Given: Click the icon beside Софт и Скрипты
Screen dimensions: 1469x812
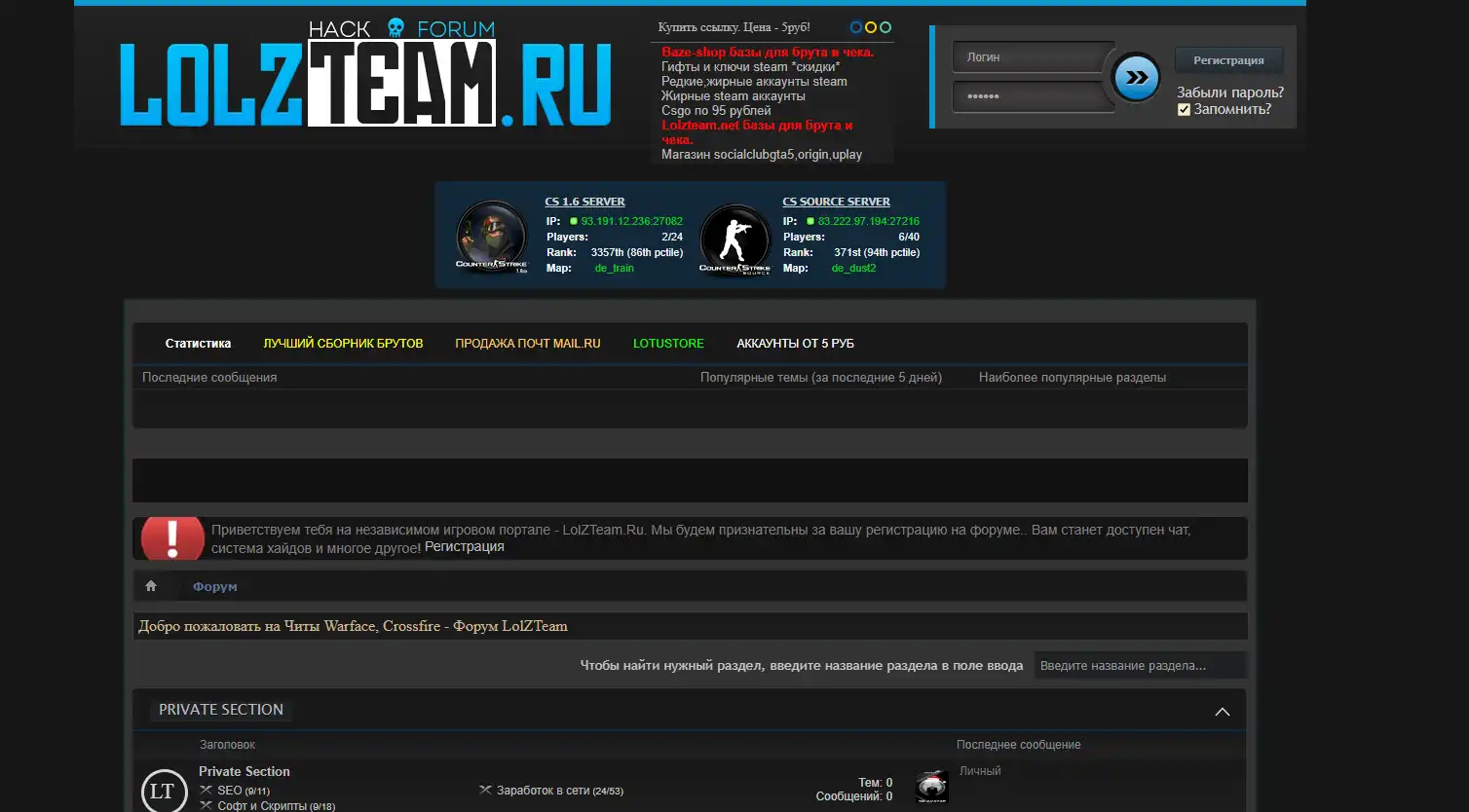Looking at the screenshot, I should [206, 805].
